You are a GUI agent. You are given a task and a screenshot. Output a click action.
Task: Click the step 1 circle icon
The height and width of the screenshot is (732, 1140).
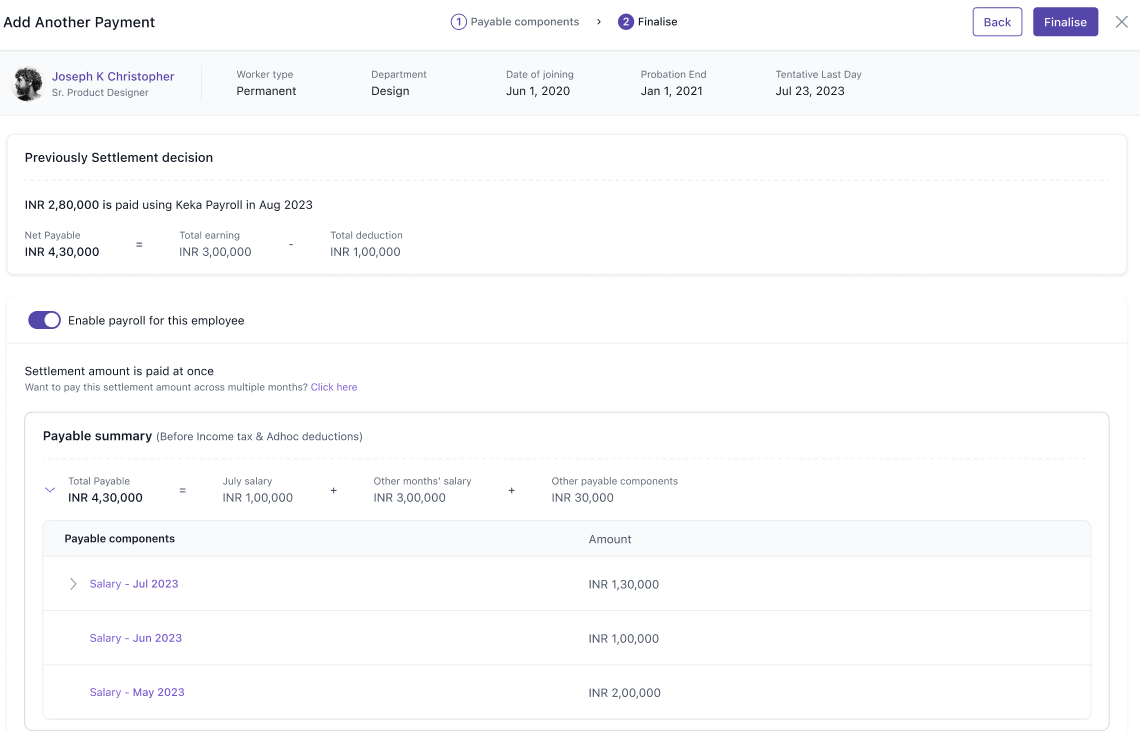(x=458, y=22)
